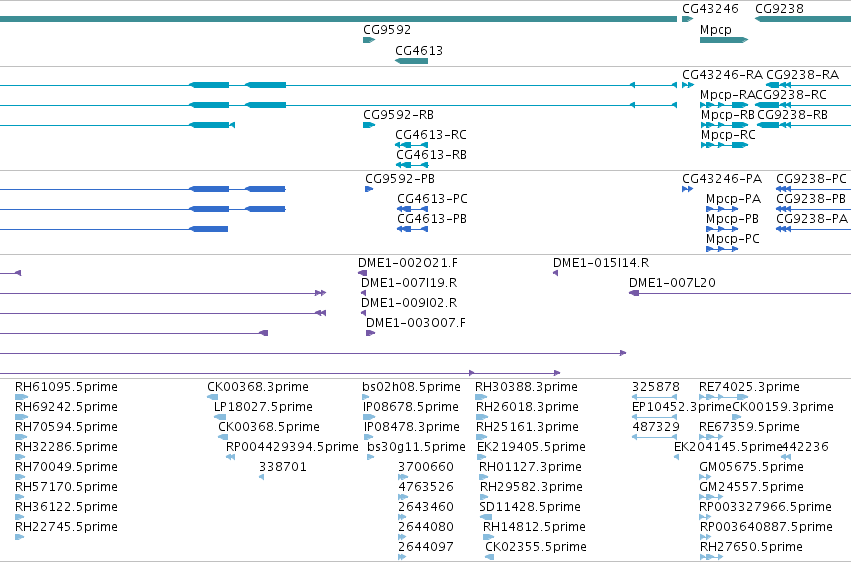Click the bs02h08.5prime label

(x=411, y=387)
